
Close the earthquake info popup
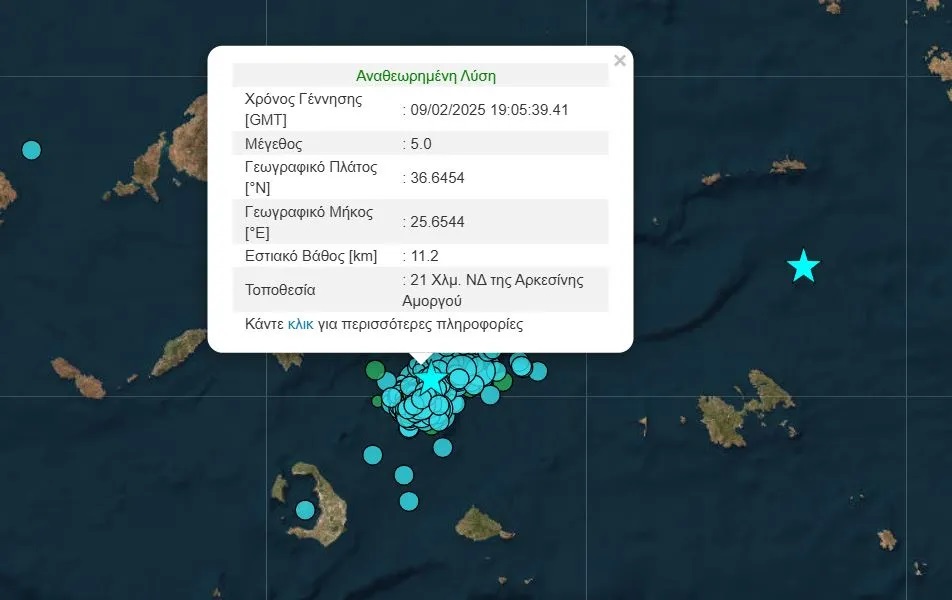(619, 61)
